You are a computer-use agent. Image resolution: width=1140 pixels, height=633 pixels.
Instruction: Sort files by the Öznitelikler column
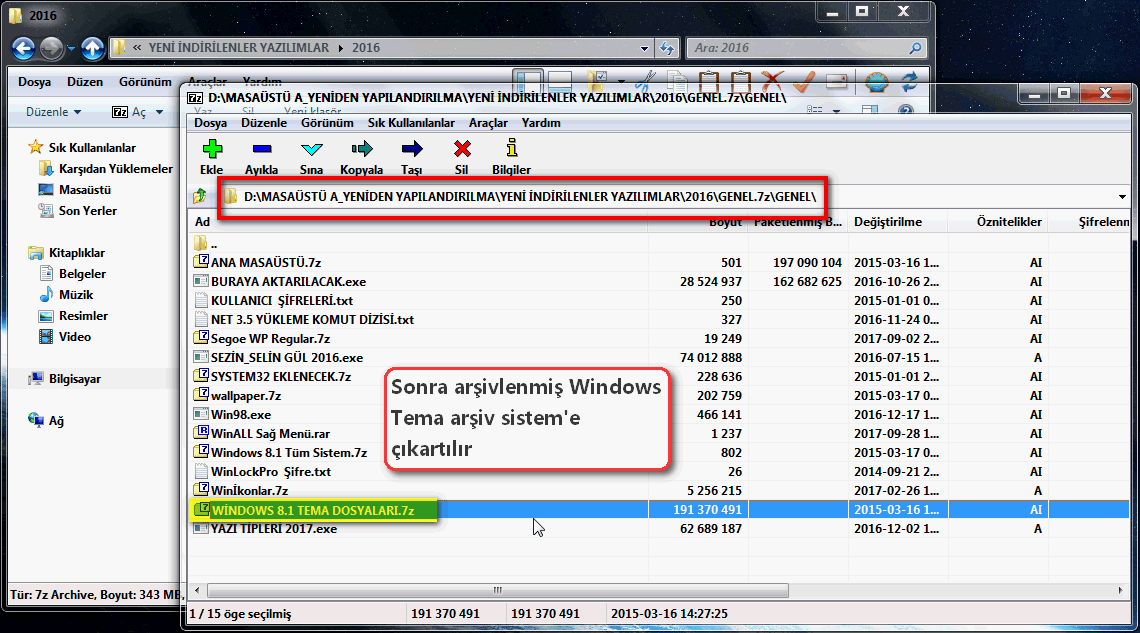pos(998,222)
